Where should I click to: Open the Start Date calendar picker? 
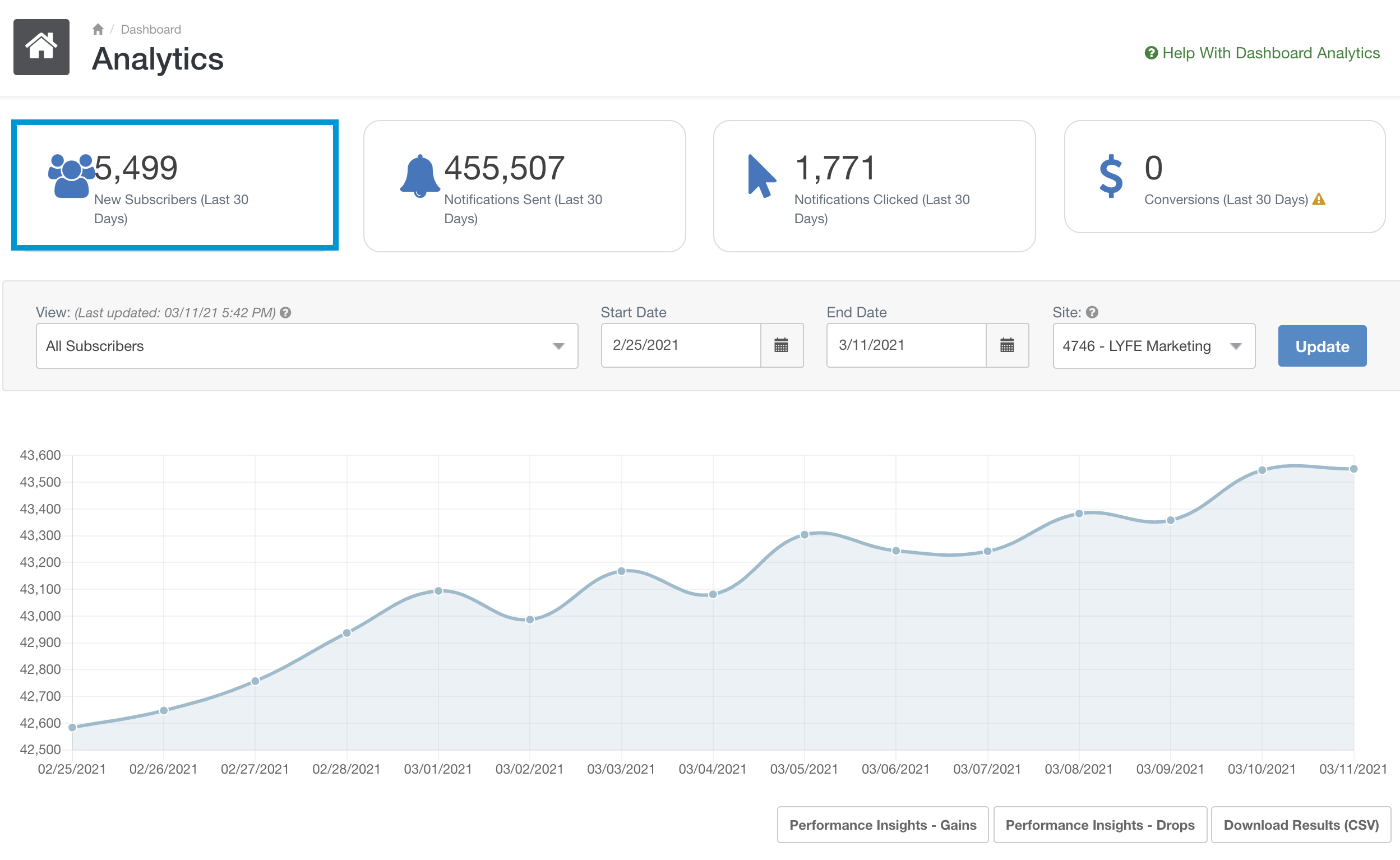pos(782,345)
